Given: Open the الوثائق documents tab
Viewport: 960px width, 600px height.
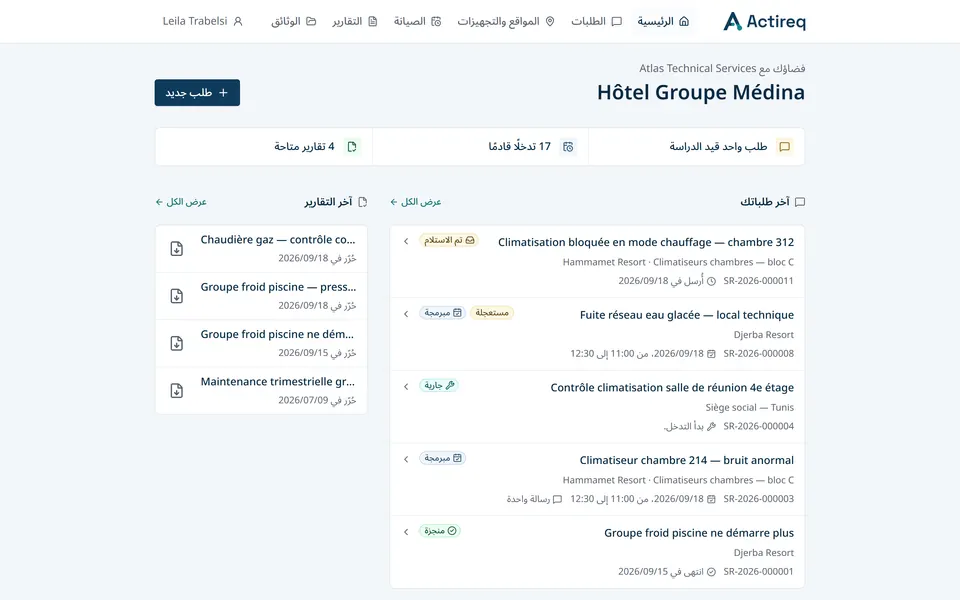Looking at the screenshot, I should point(293,21).
